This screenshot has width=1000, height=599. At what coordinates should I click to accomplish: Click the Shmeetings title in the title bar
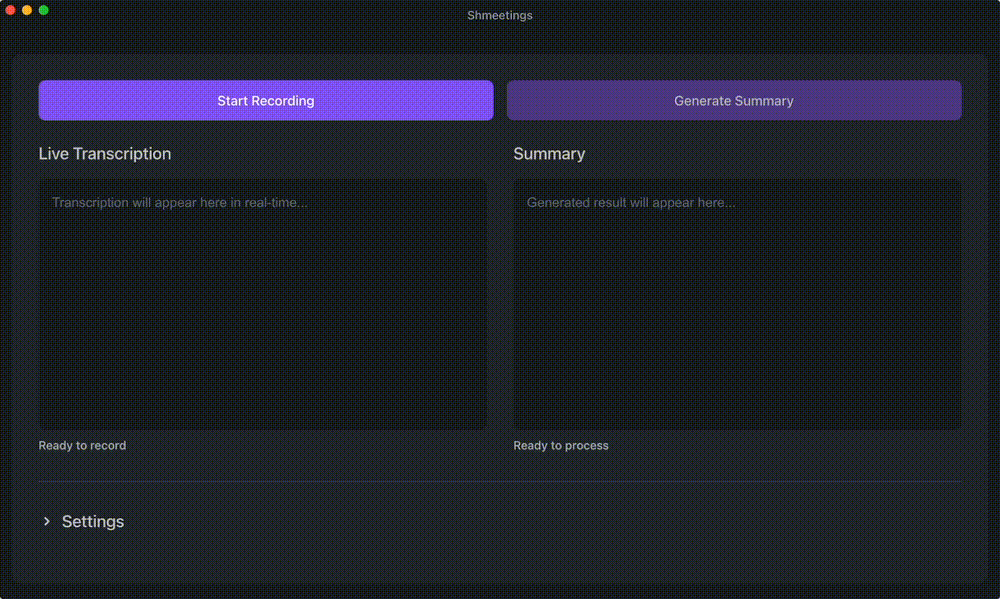(x=499, y=15)
